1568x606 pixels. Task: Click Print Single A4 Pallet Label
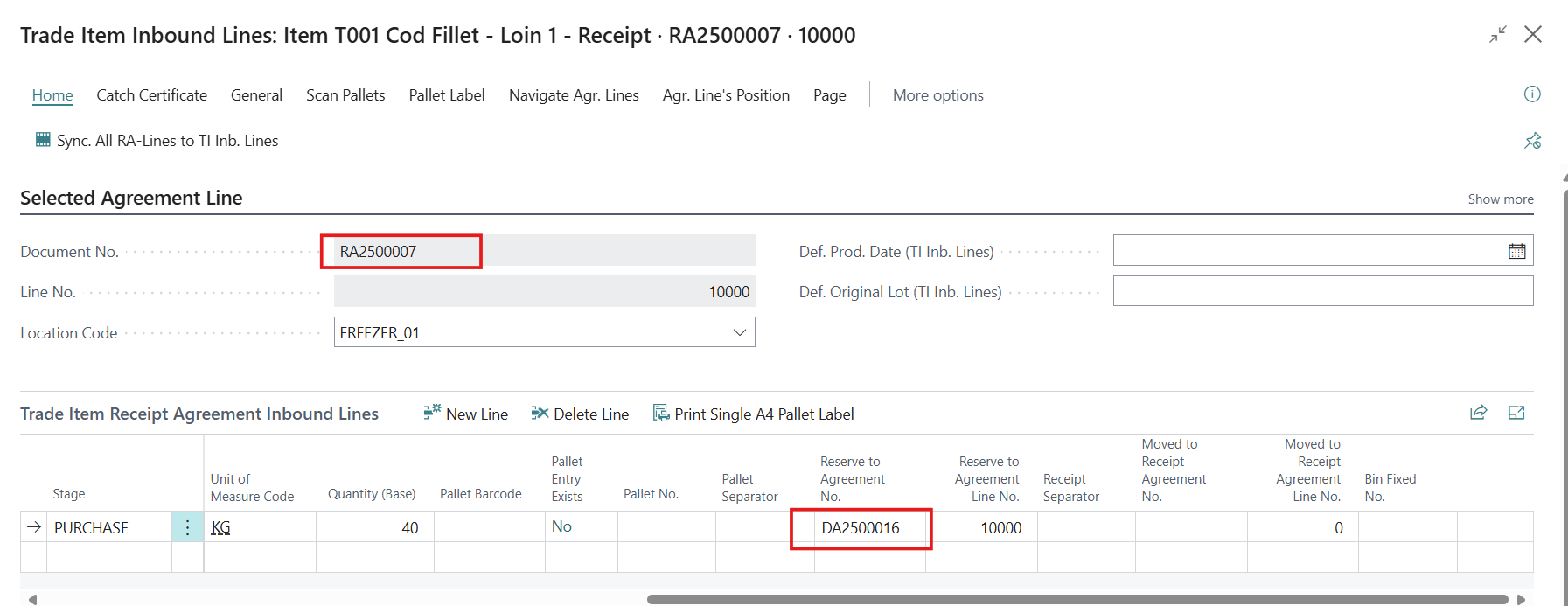[754, 414]
